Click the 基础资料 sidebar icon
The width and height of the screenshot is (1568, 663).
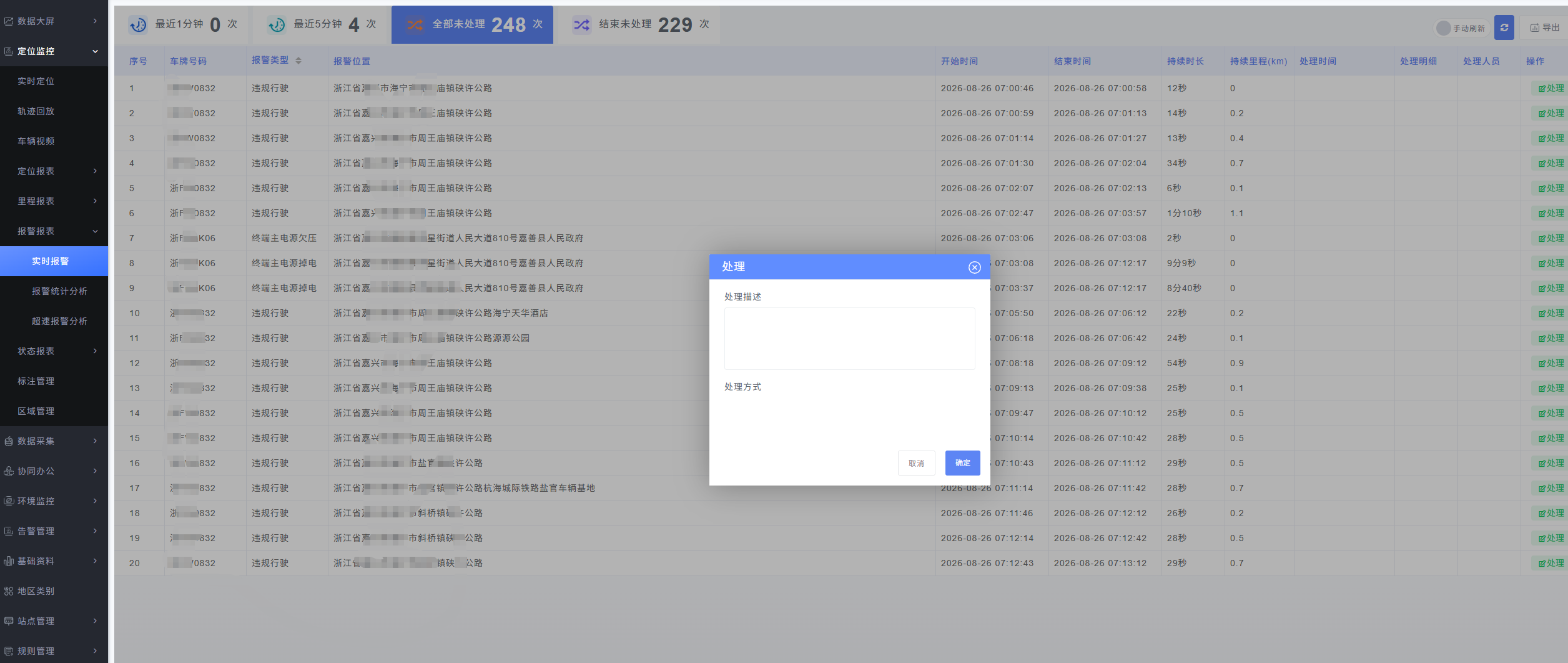[x=9, y=561]
